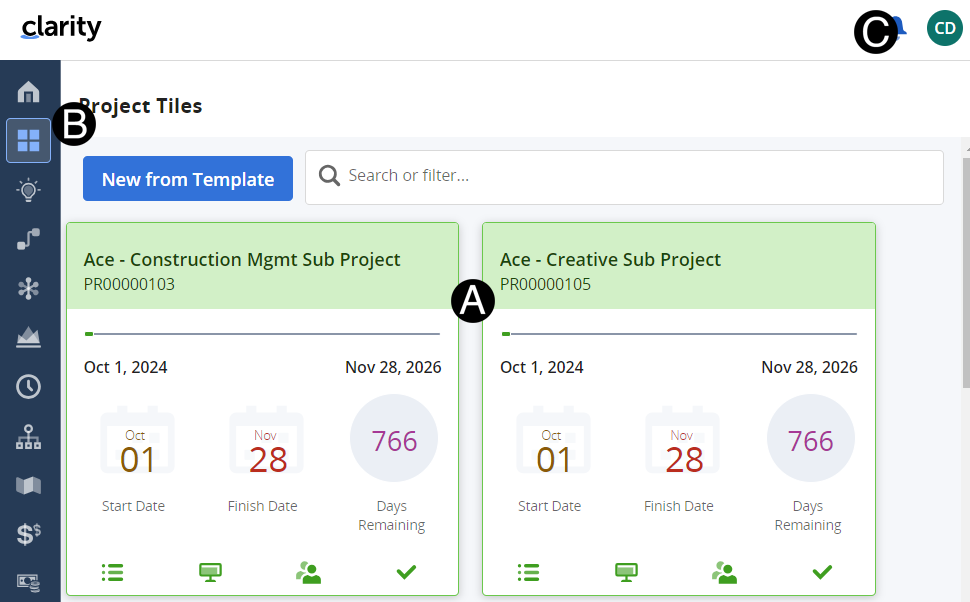Click monitor icon on Construction Mgmt tile
The image size is (970, 602).
(210, 572)
